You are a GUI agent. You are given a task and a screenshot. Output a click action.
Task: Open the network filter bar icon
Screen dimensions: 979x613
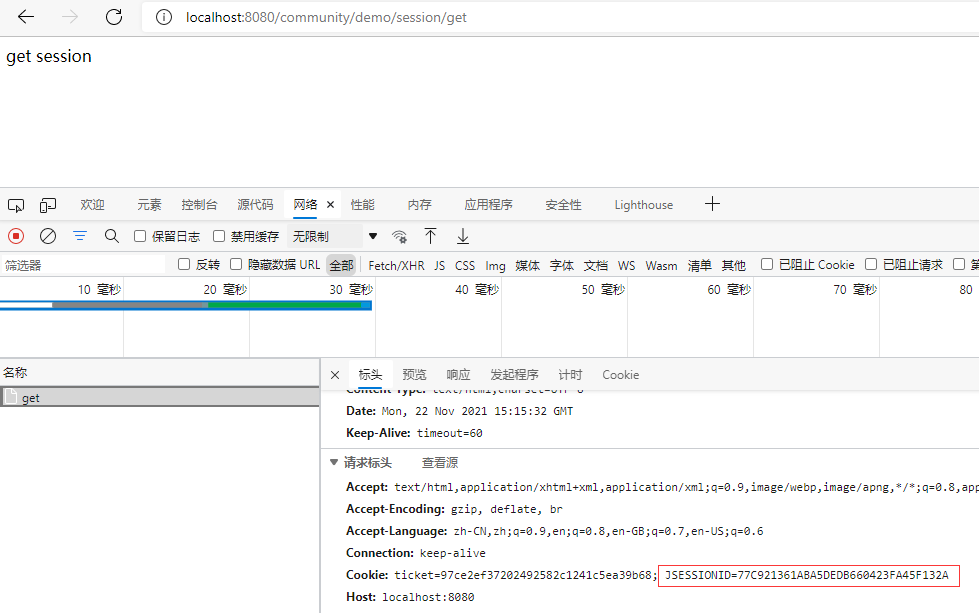(x=79, y=235)
